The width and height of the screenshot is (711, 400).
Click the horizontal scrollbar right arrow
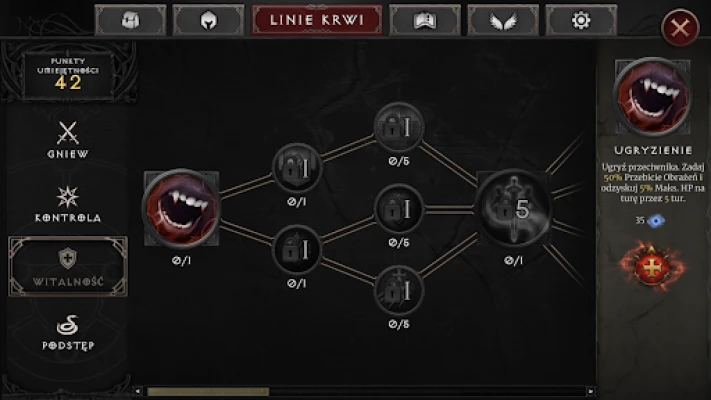590,391
